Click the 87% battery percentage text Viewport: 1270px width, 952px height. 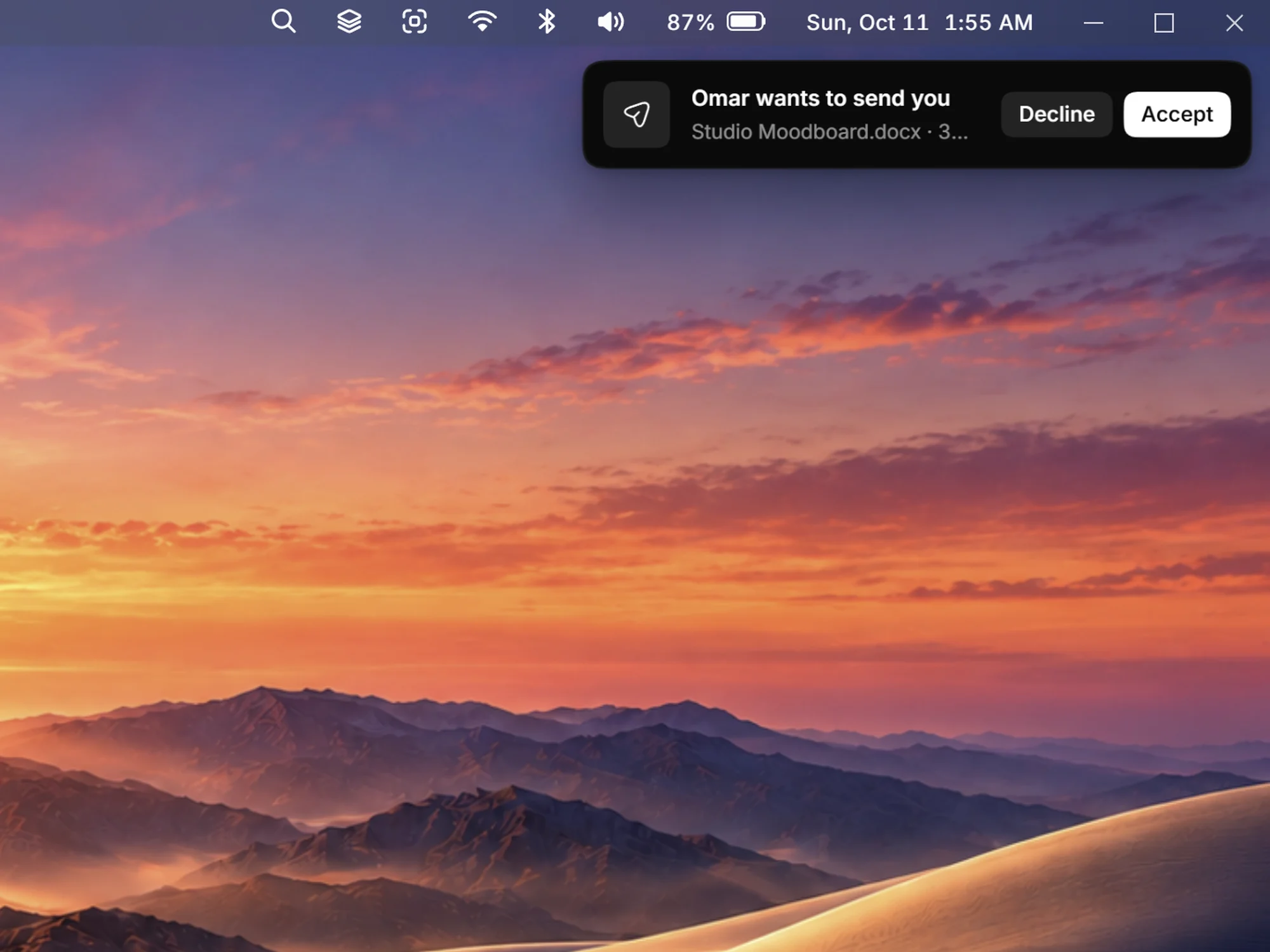[x=690, y=23]
